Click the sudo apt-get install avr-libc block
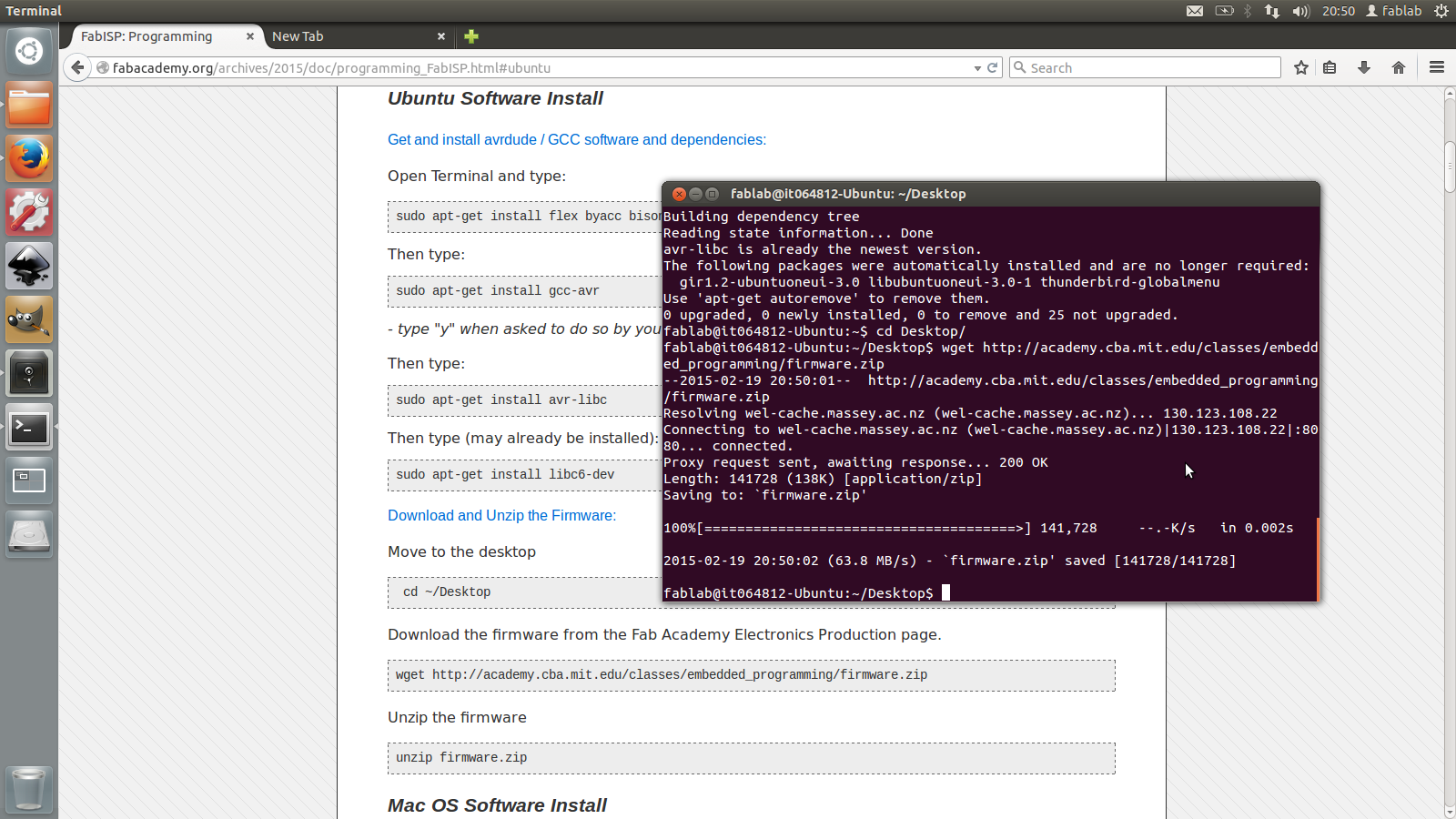This screenshot has height=819, width=1456. pyautogui.click(x=525, y=400)
